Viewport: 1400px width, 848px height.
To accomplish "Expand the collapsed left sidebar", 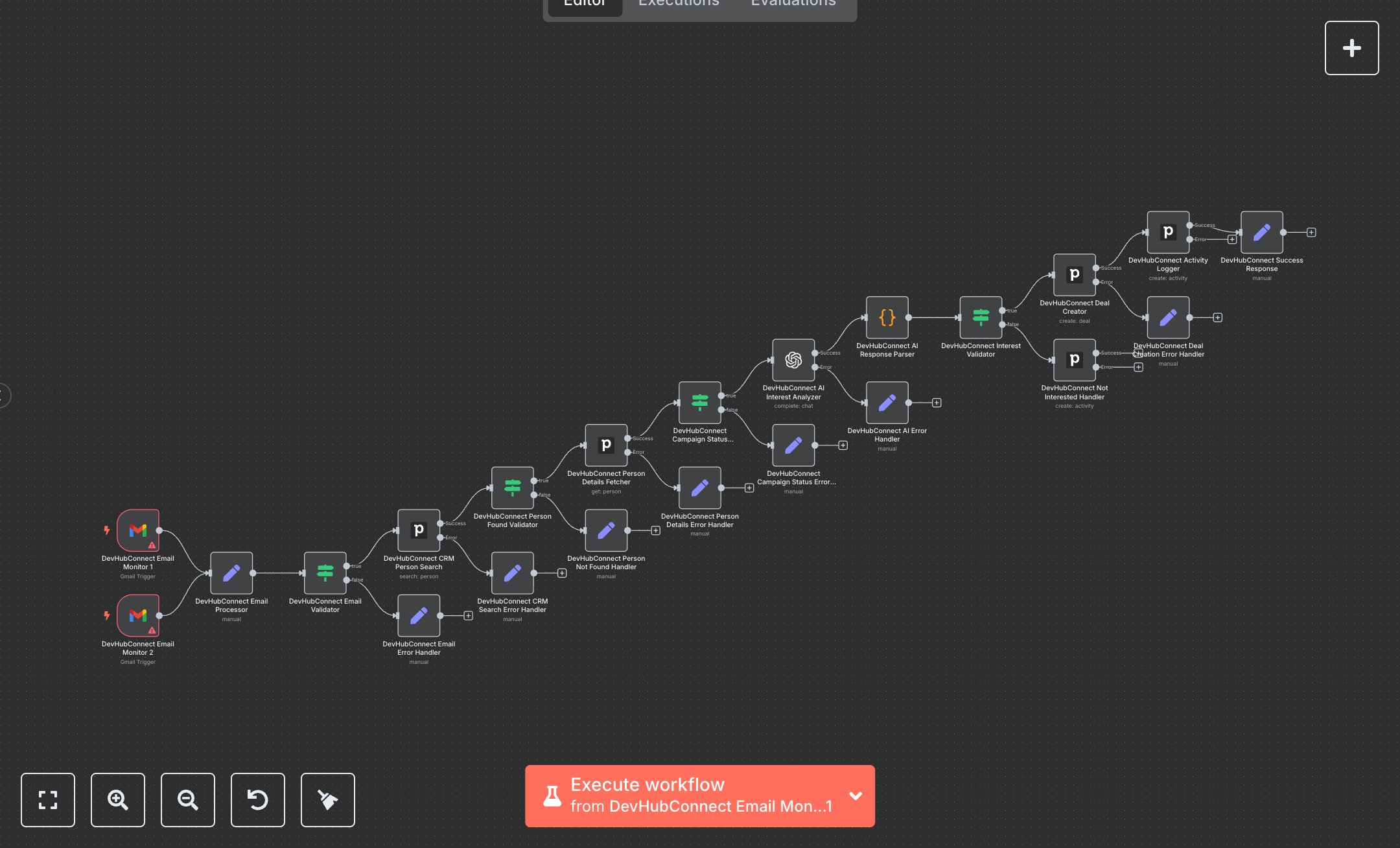I will click(x=4, y=395).
